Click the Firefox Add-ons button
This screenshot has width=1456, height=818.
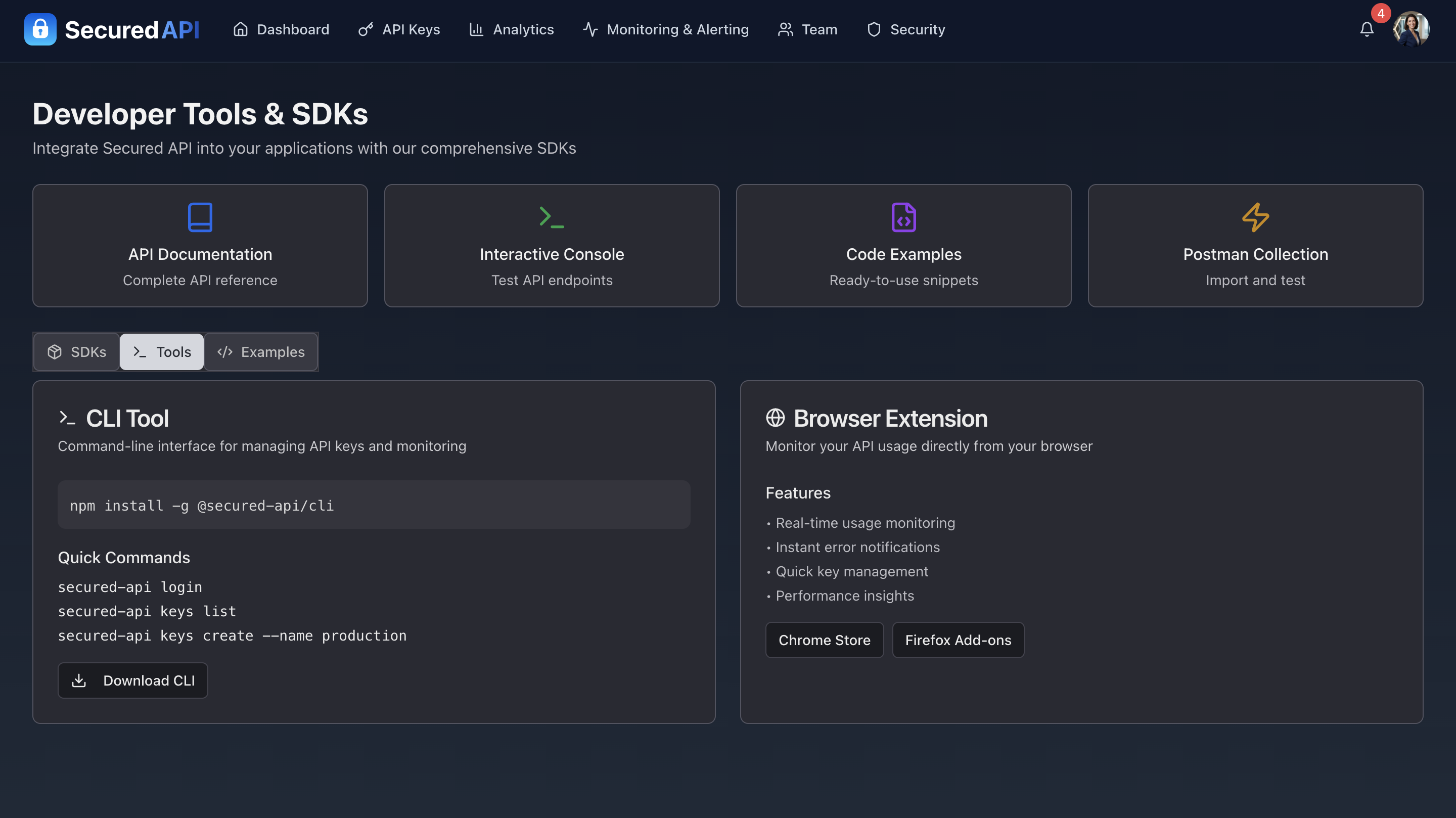tap(958, 640)
